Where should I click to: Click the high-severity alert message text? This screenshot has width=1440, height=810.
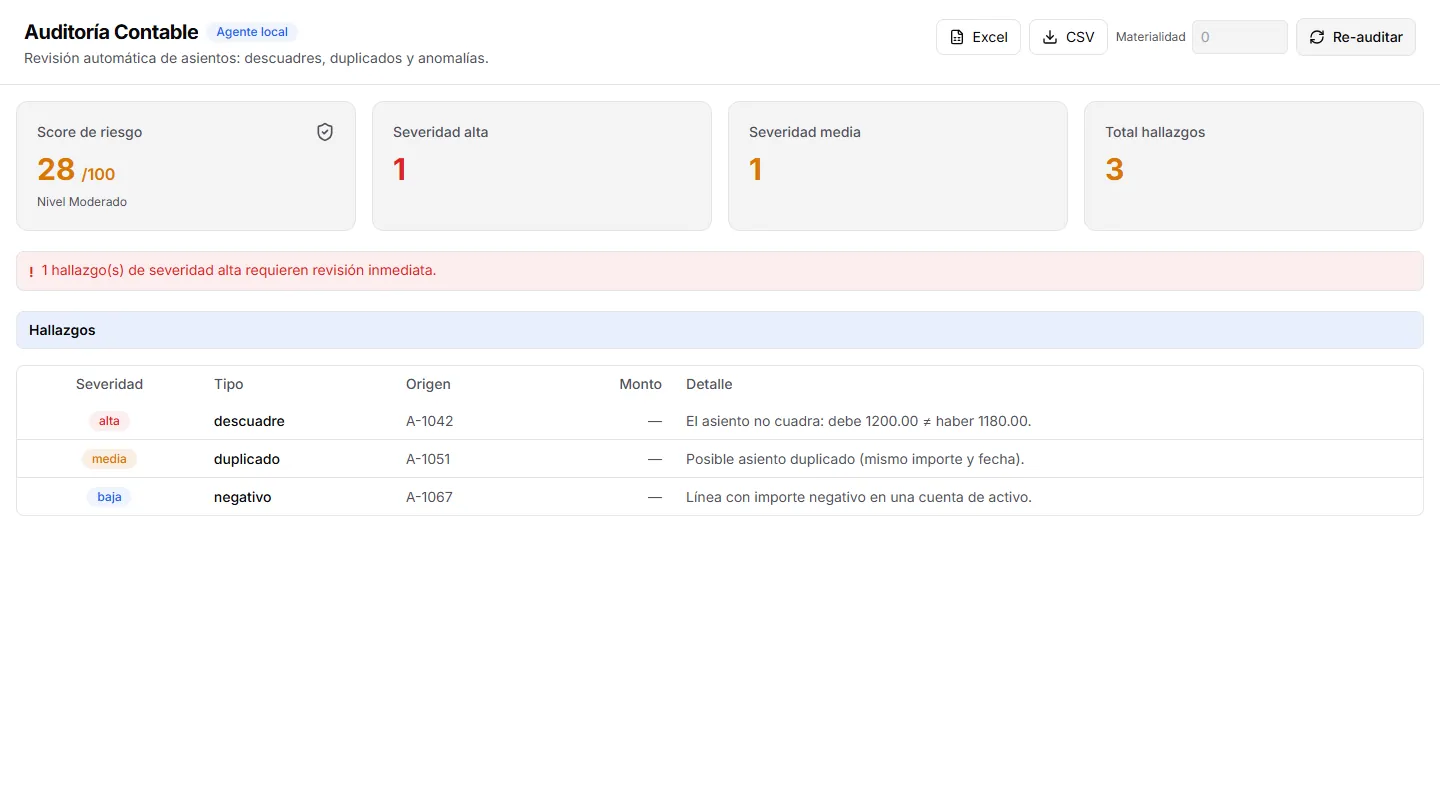click(x=239, y=270)
